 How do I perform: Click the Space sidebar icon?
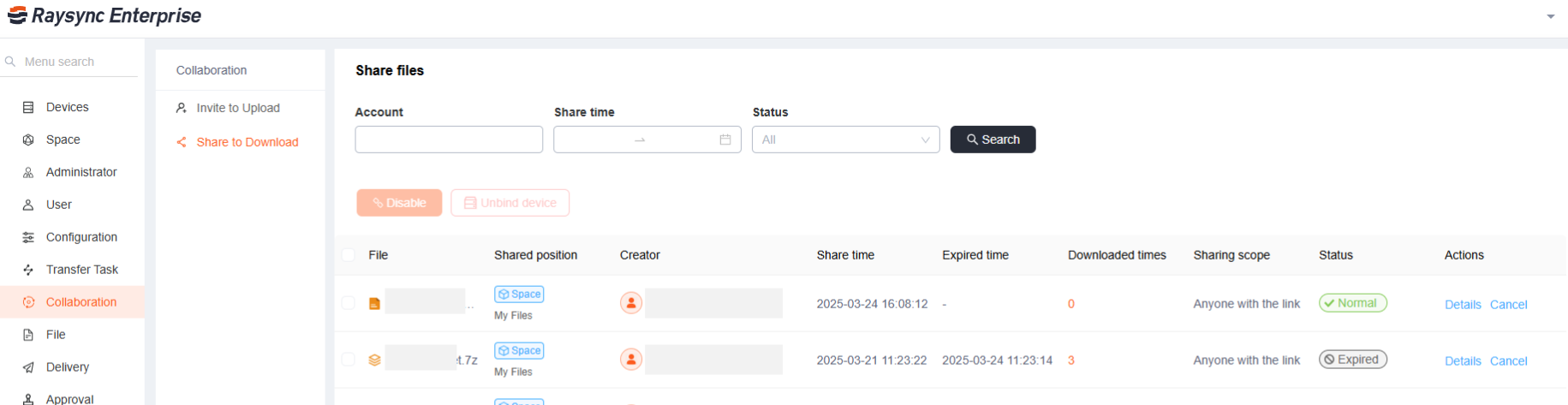28,140
